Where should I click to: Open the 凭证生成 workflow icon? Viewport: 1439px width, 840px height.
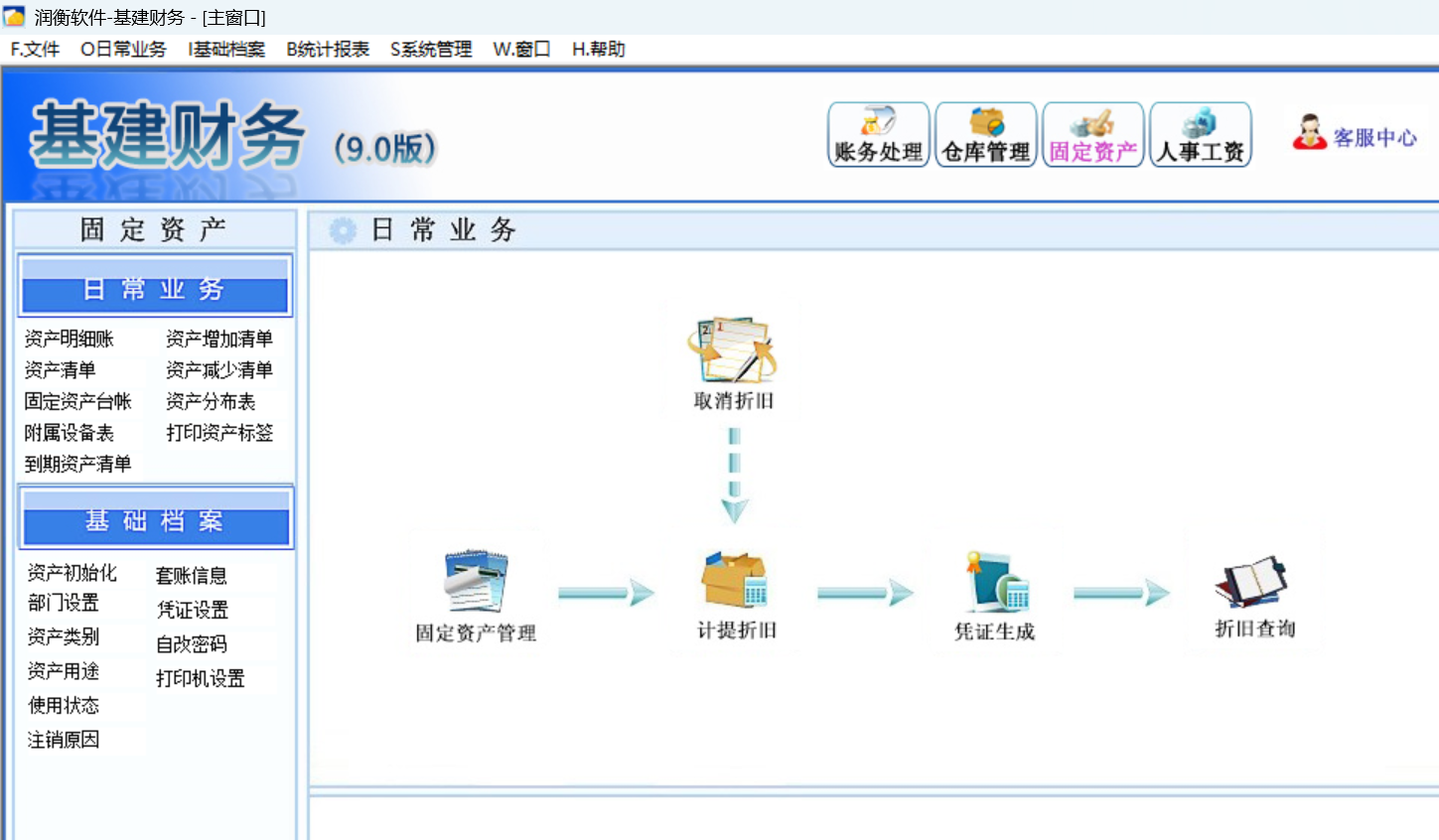coord(994,596)
